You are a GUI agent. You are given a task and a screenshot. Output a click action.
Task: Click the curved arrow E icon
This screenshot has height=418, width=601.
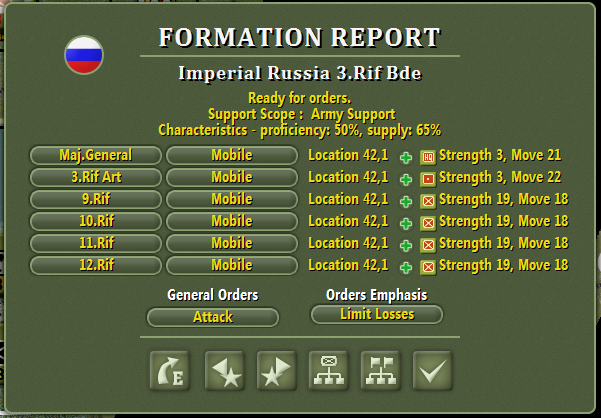click(170, 370)
